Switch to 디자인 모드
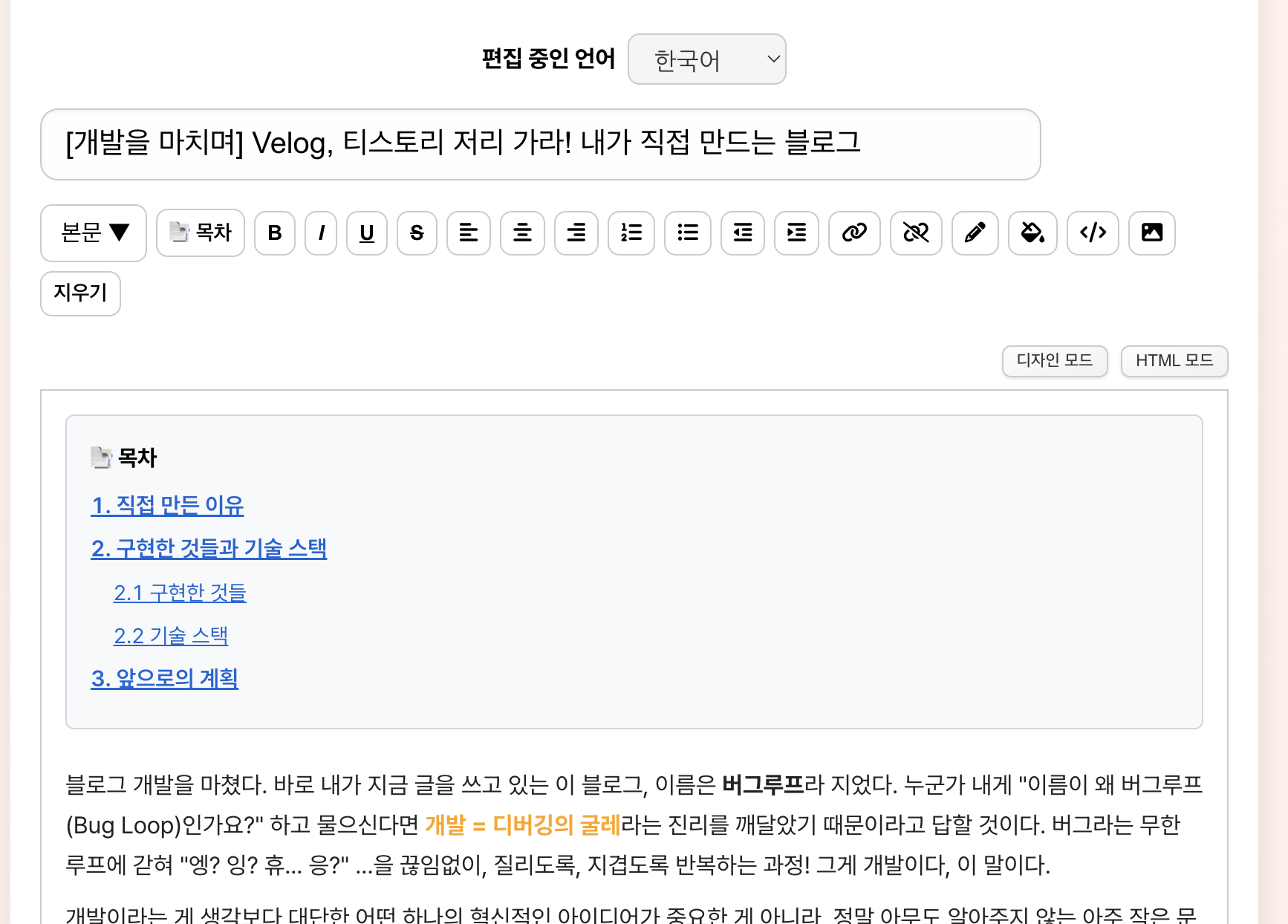Screen dimensions: 1288x924 tap(1054, 362)
